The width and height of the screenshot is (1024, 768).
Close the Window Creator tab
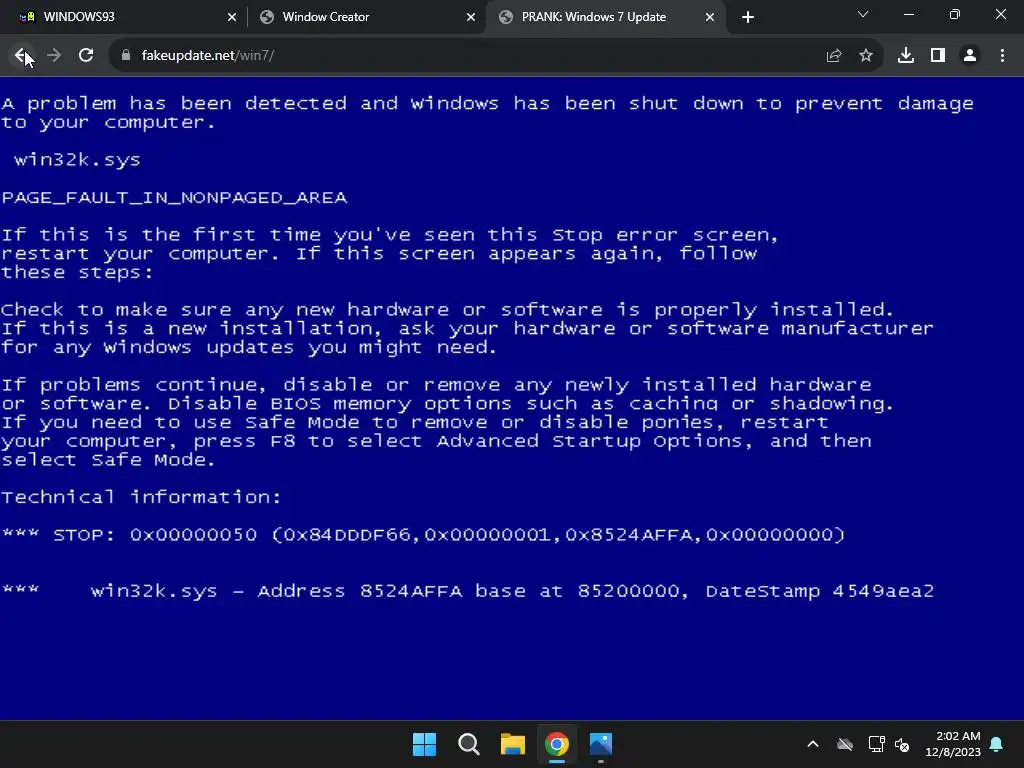tap(471, 17)
